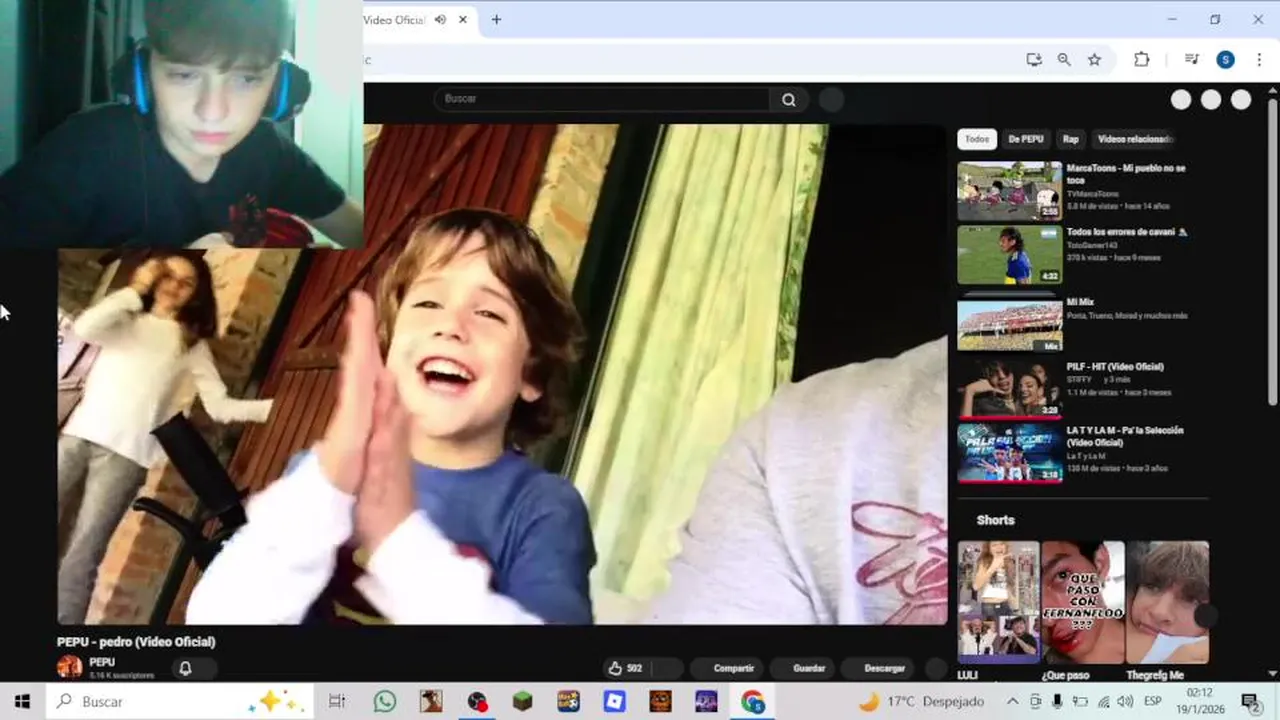Open the Thegrefg Me short thumbnail
The height and width of the screenshot is (720, 1280).
(1167, 602)
